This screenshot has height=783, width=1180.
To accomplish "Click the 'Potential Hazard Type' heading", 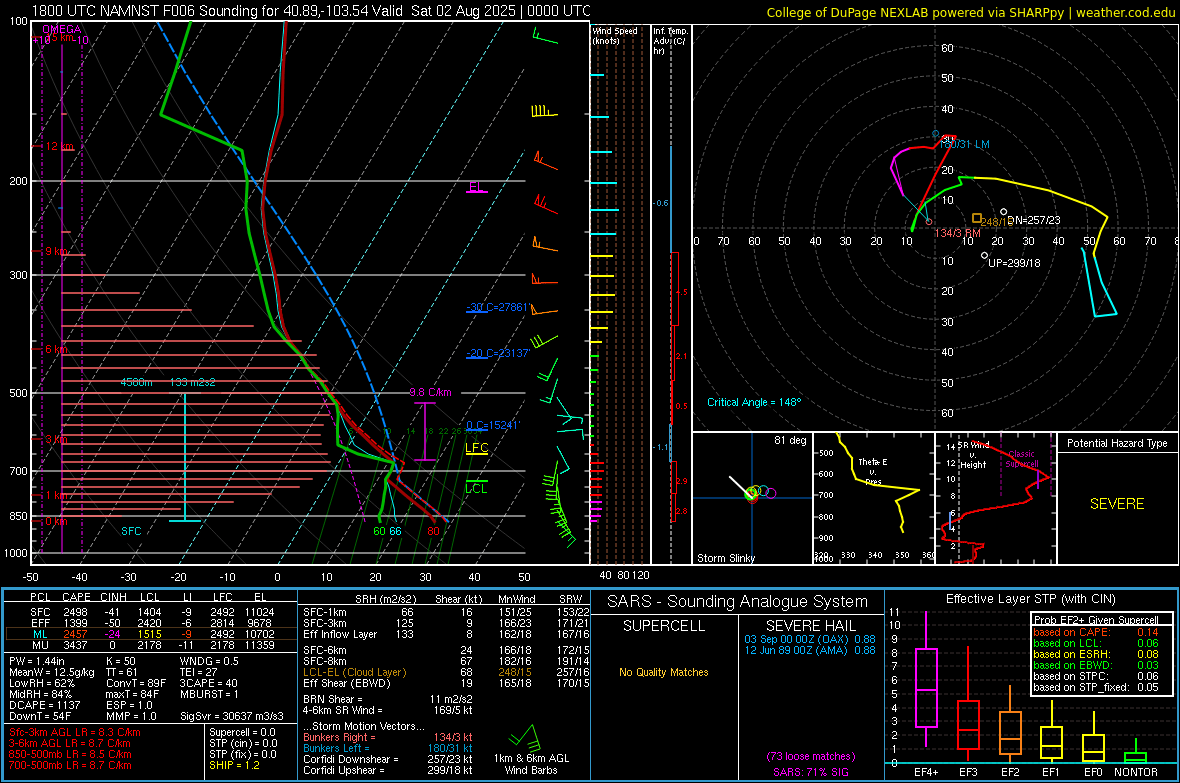I will (x=1117, y=443).
